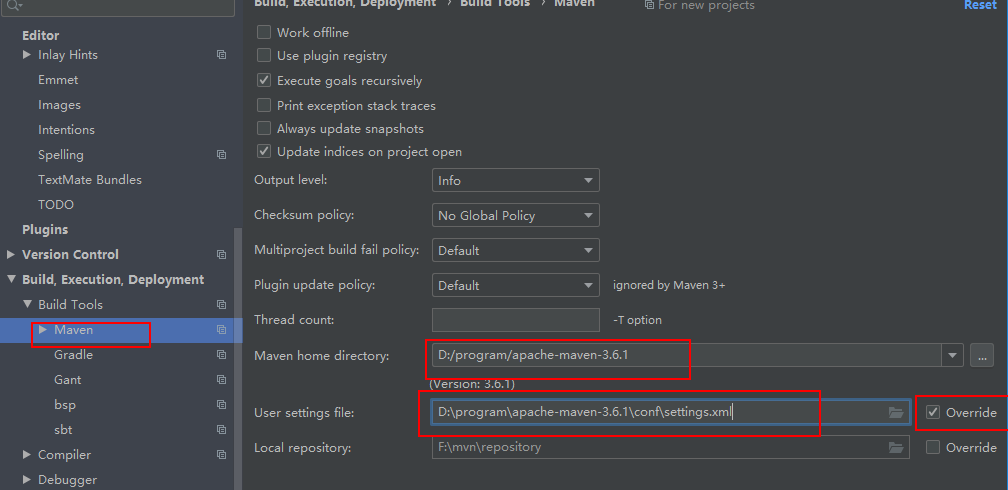The width and height of the screenshot is (1008, 490).
Task: Toggle Override for Local repository
Action: coord(933,448)
